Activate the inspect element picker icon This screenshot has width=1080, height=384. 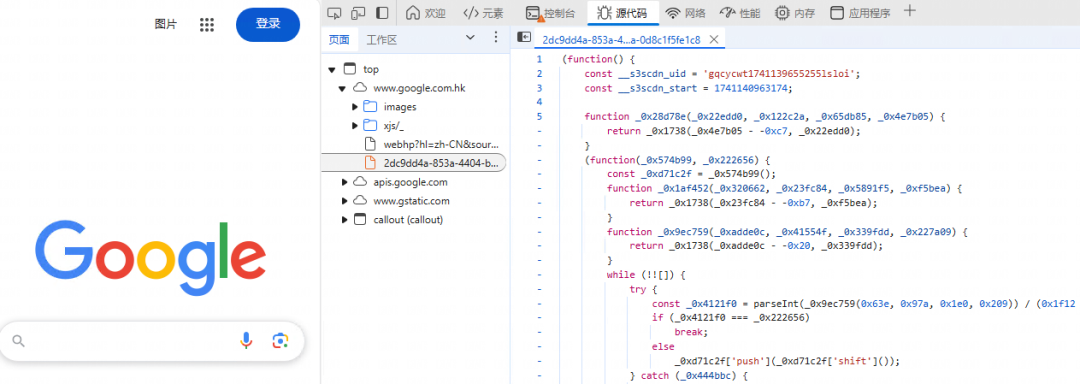click(x=334, y=12)
